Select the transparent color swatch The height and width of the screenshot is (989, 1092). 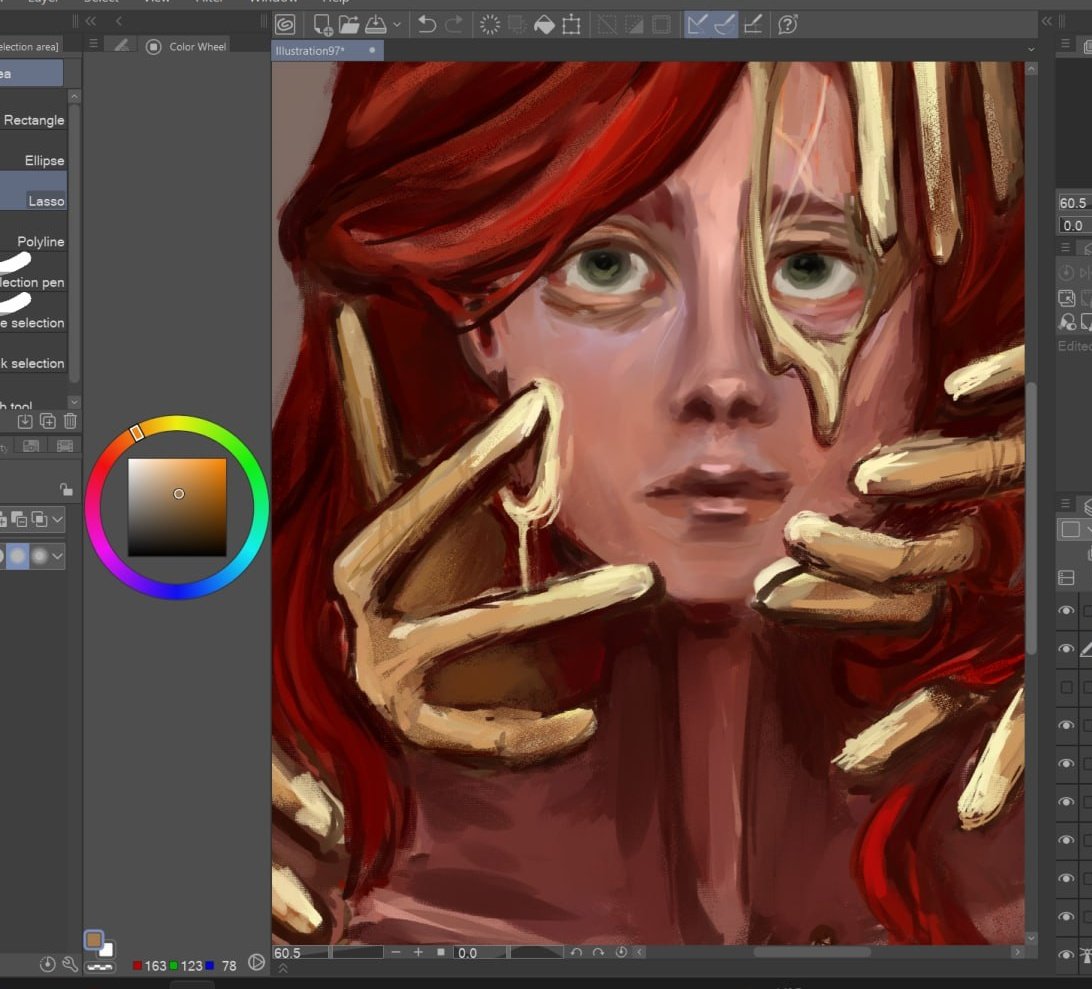click(100, 967)
